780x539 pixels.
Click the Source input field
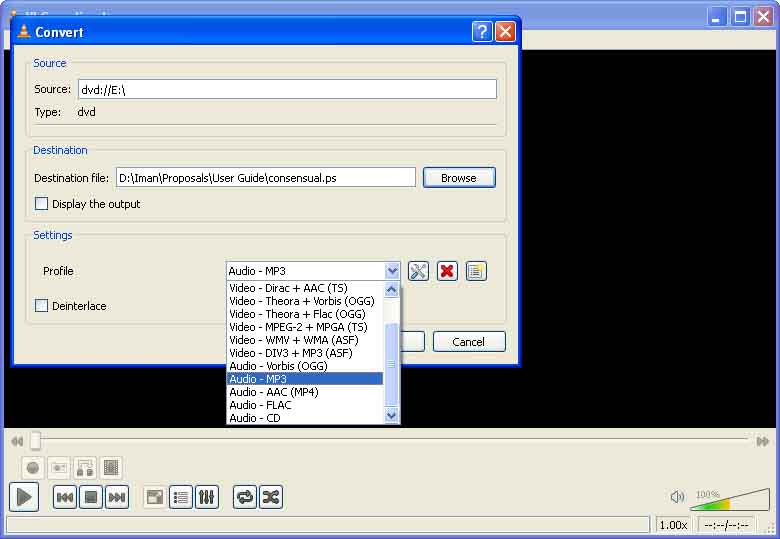pos(287,90)
